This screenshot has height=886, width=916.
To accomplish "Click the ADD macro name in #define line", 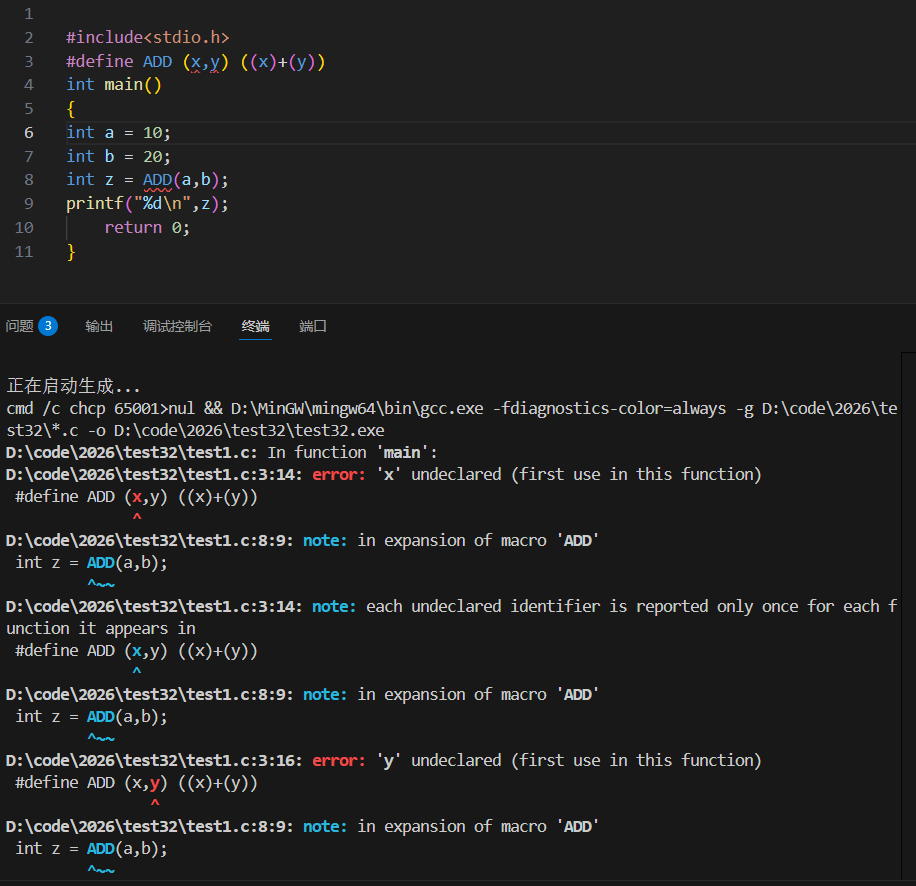I will [158, 61].
